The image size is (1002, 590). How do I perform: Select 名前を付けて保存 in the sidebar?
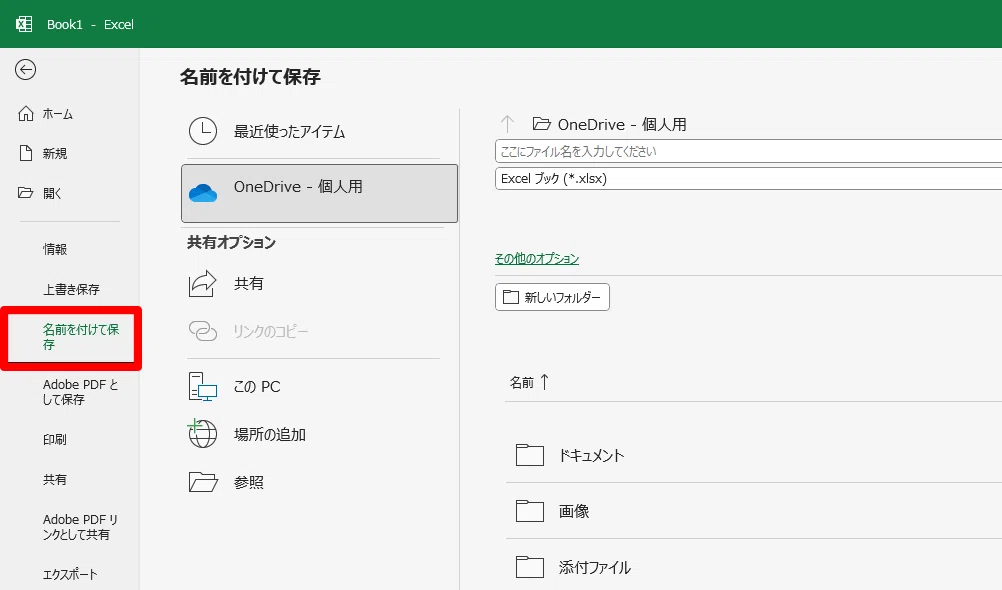point(81,337)
